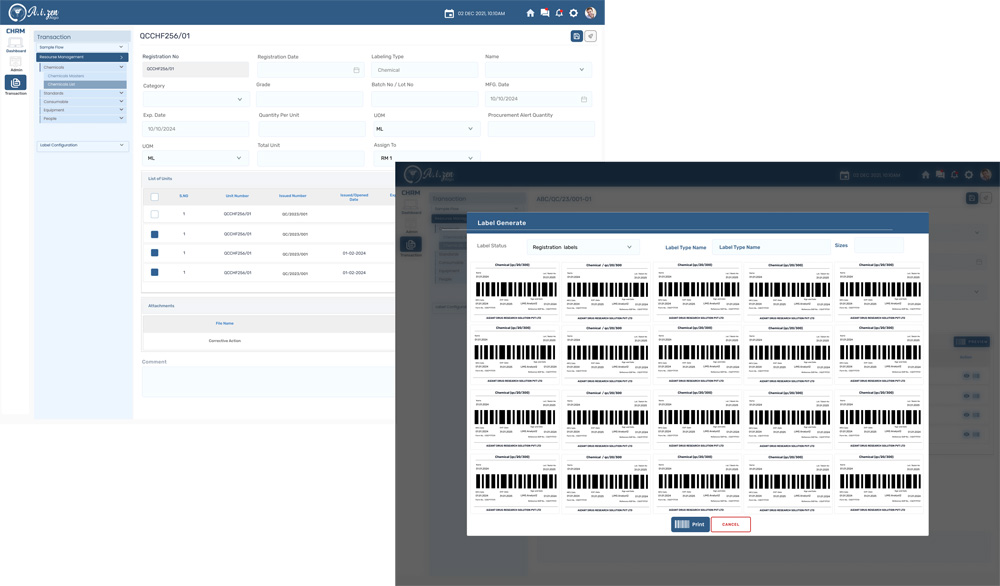Select the Transaction sidebar icon
The width and height of the screenshot is (1000, 586).
point(15,84)
